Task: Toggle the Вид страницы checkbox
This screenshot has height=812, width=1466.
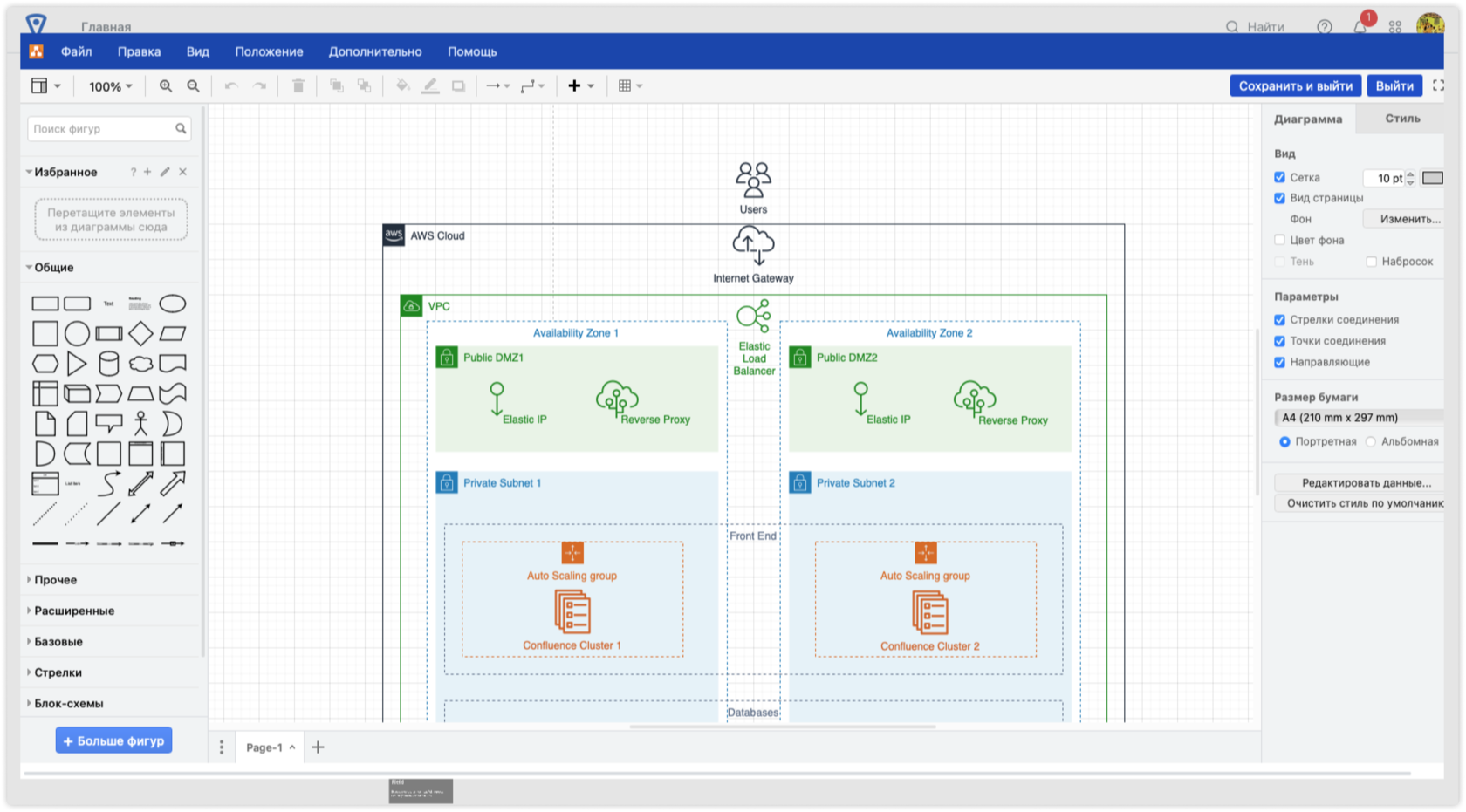Action: (x=1279, y=198)
